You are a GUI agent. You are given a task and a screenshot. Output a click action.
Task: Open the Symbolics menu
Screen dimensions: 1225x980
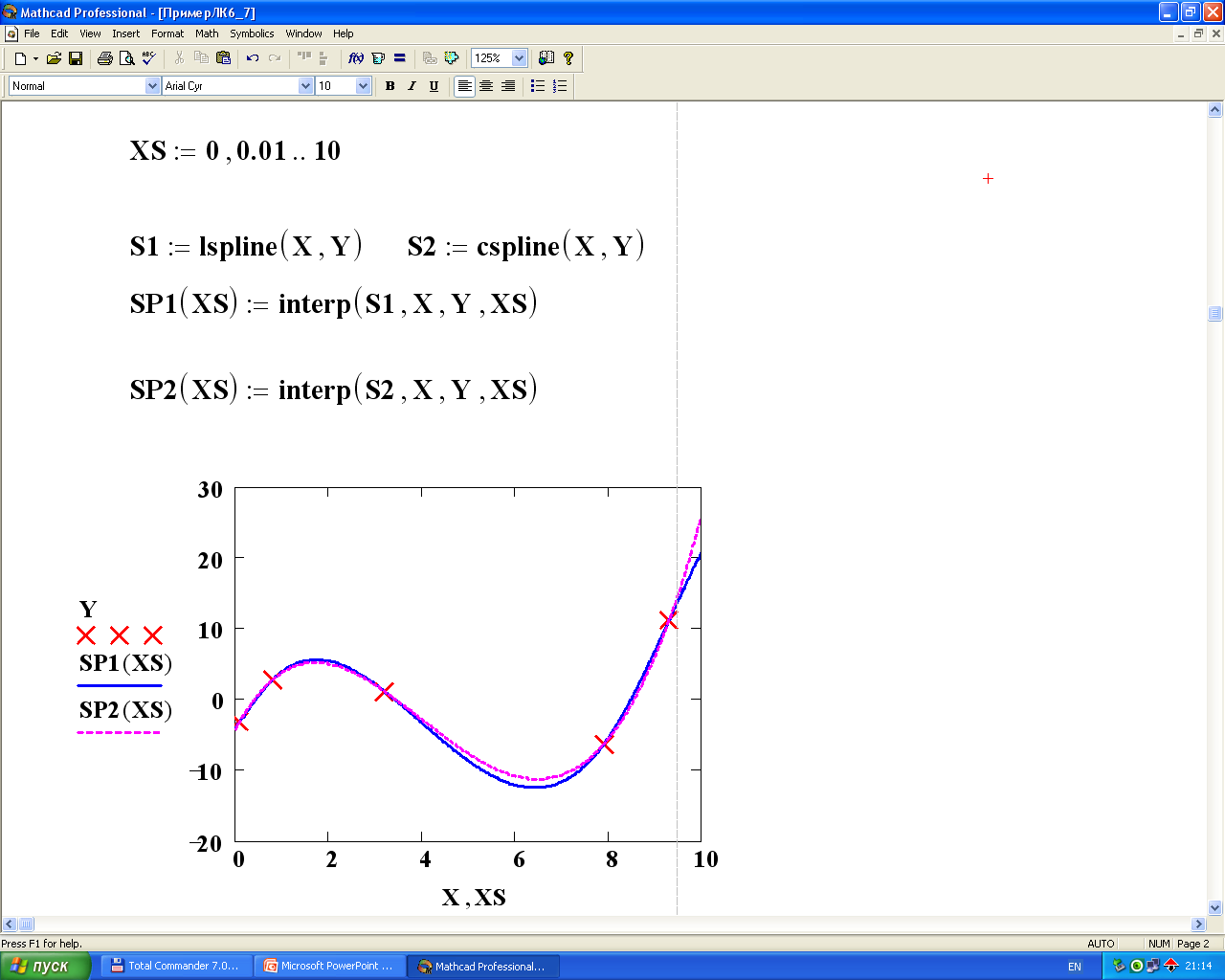coord(252,33)
